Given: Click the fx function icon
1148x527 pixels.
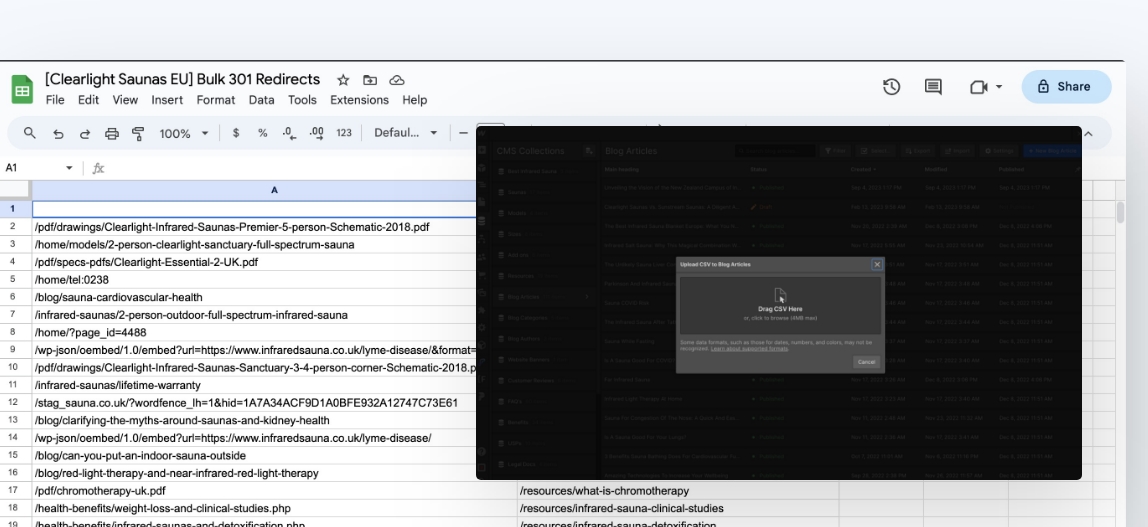Looking at the screenshot, I should pos(98,168).
